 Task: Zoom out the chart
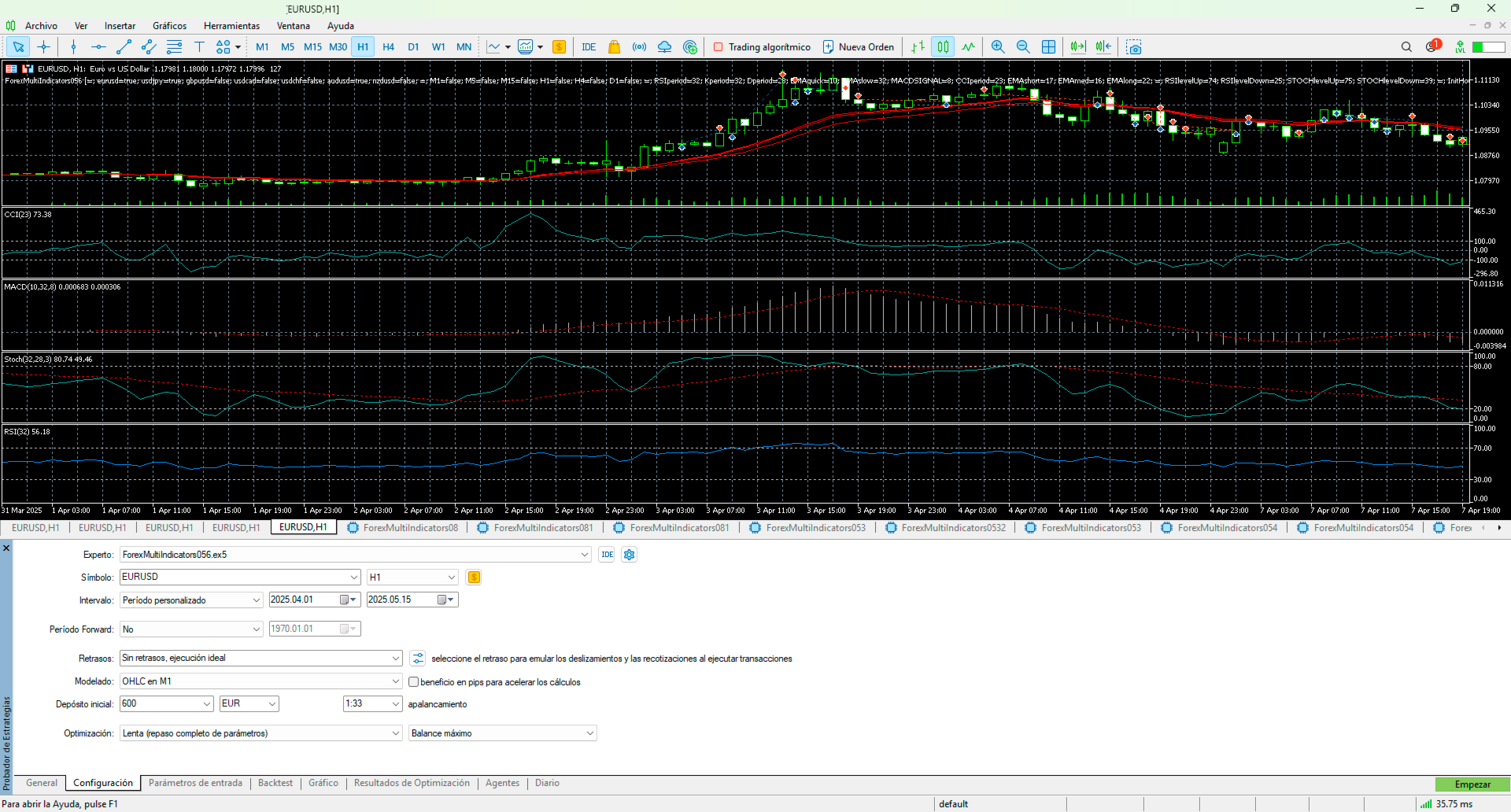[x=1023, y=47]
